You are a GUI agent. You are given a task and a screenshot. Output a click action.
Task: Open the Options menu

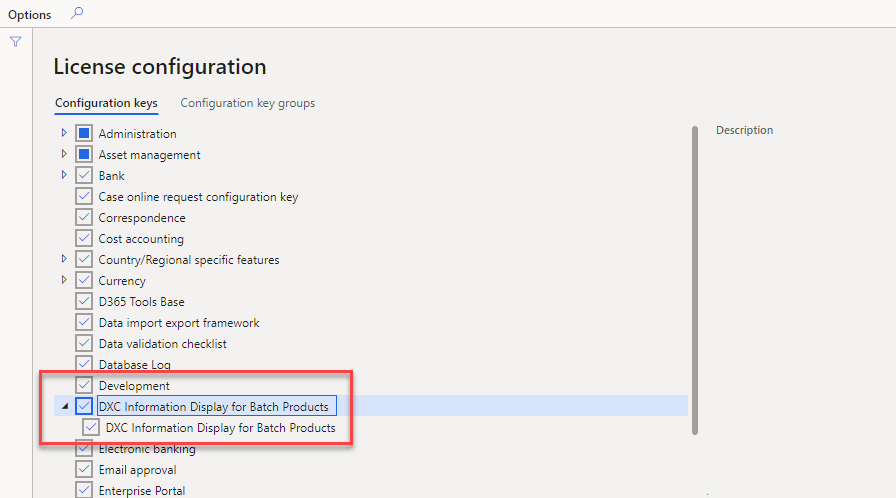coord(30,15)
